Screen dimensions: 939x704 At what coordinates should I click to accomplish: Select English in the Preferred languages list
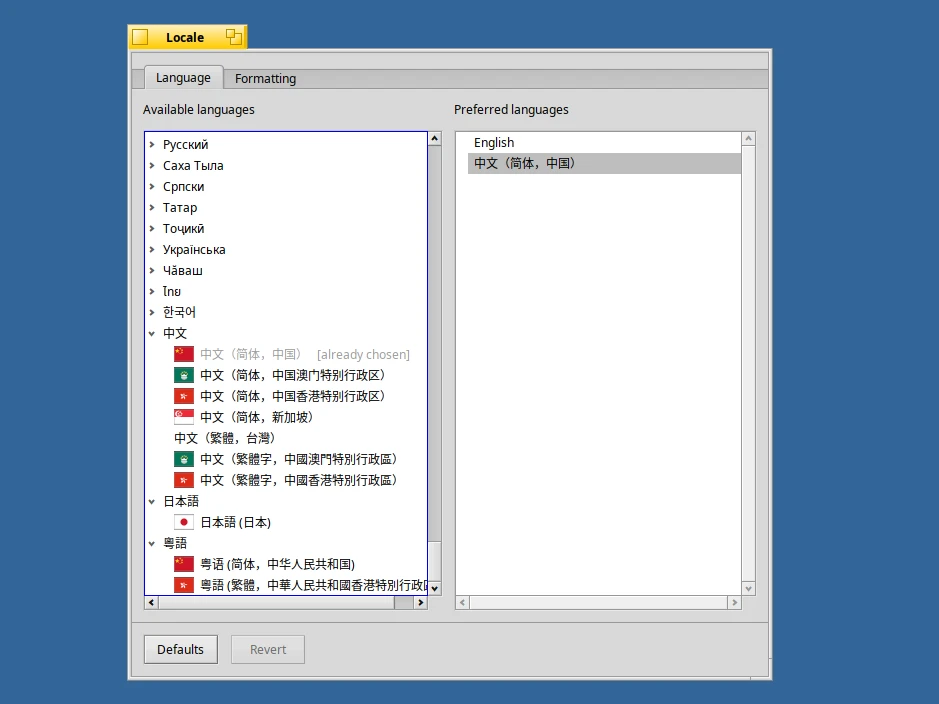(493, 142)
